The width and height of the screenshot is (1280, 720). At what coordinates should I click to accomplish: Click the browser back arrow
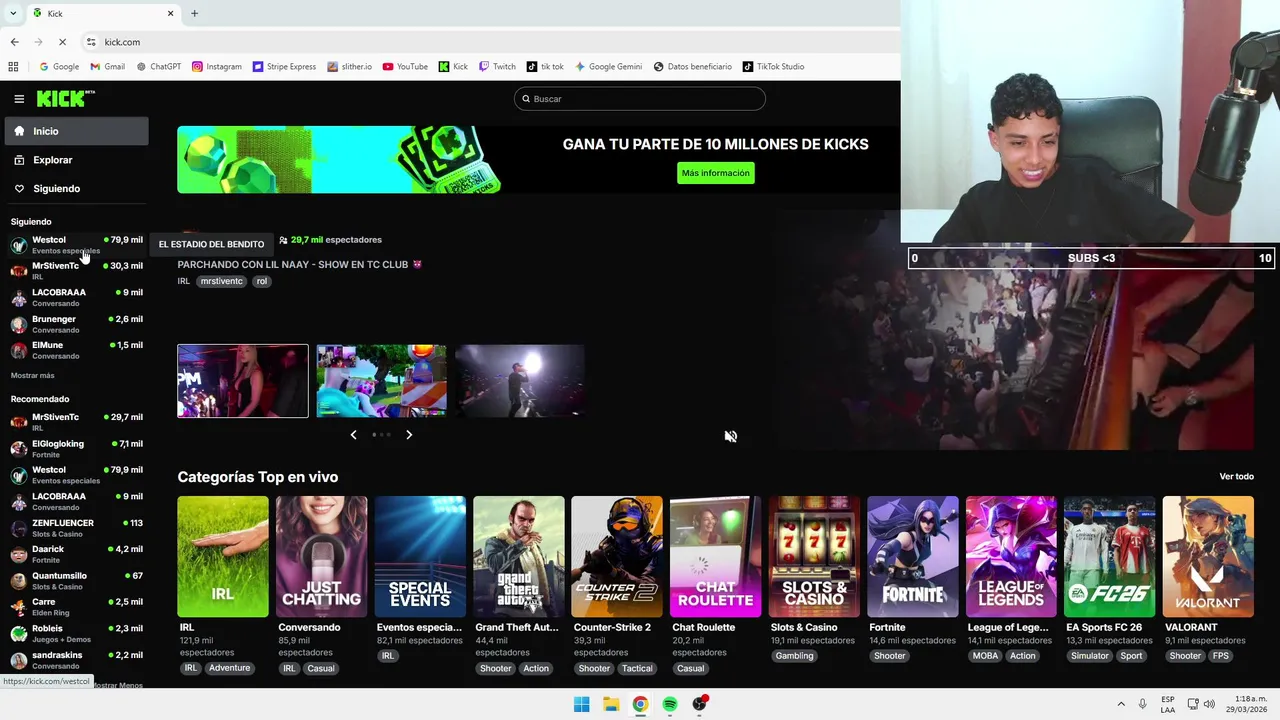click(x=14, y=42)
